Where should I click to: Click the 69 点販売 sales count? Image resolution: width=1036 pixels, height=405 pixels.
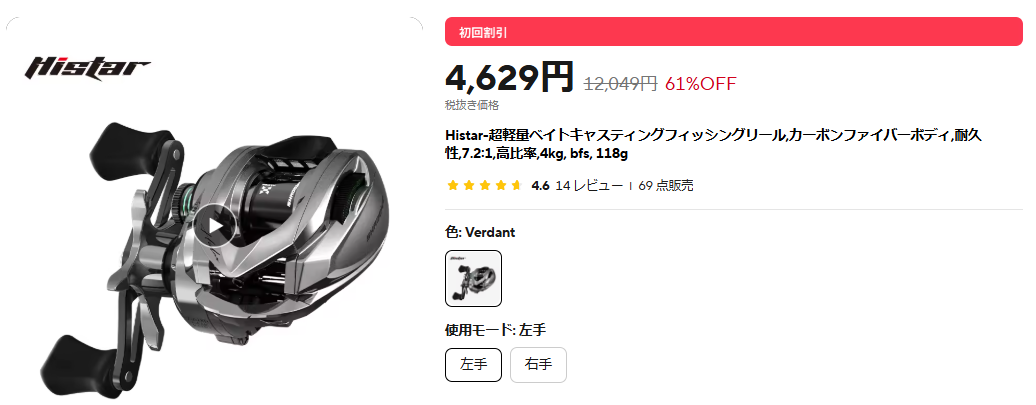[666, 186]
